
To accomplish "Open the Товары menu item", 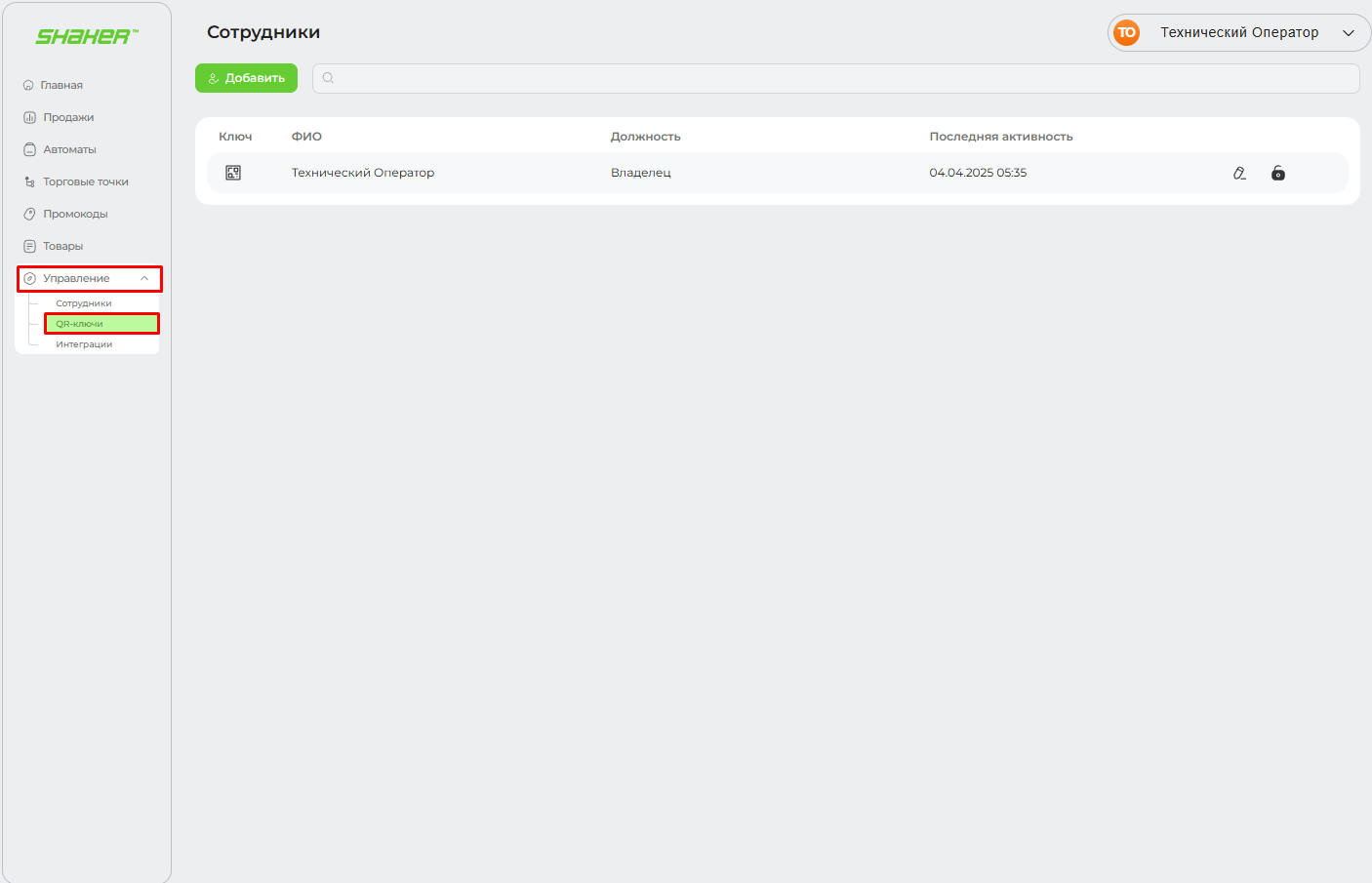I will coord(62,246).
